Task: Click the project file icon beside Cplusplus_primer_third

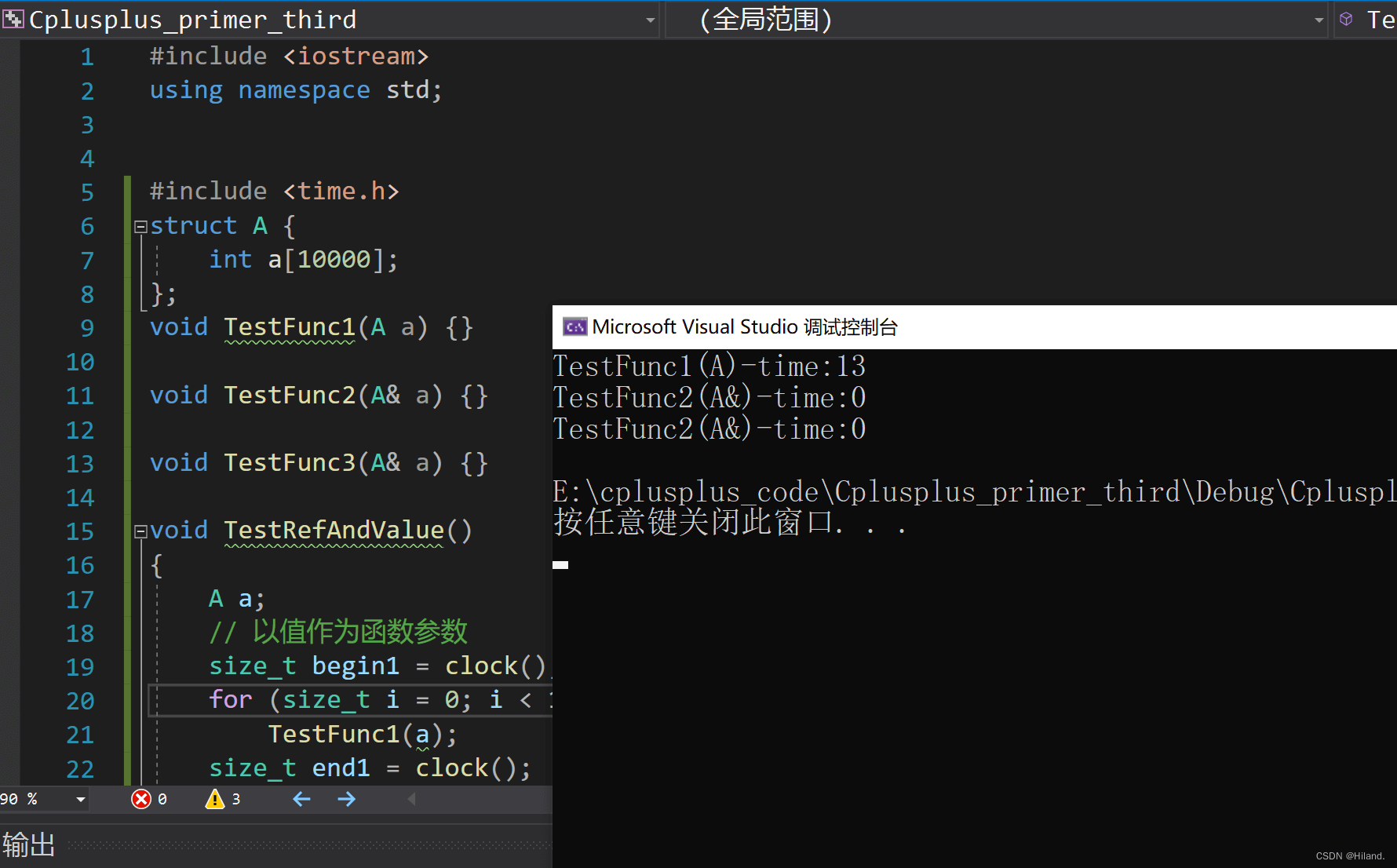Action: point(13,19)
